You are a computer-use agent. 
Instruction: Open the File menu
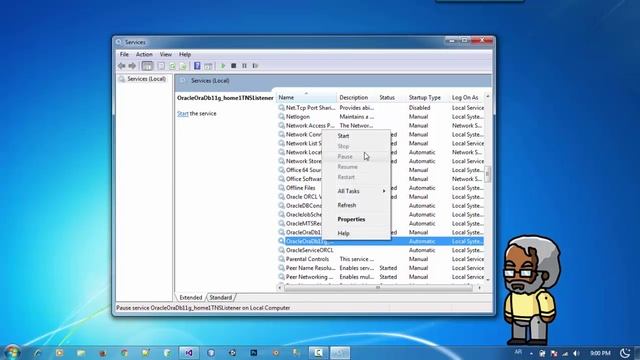[124, 54]
